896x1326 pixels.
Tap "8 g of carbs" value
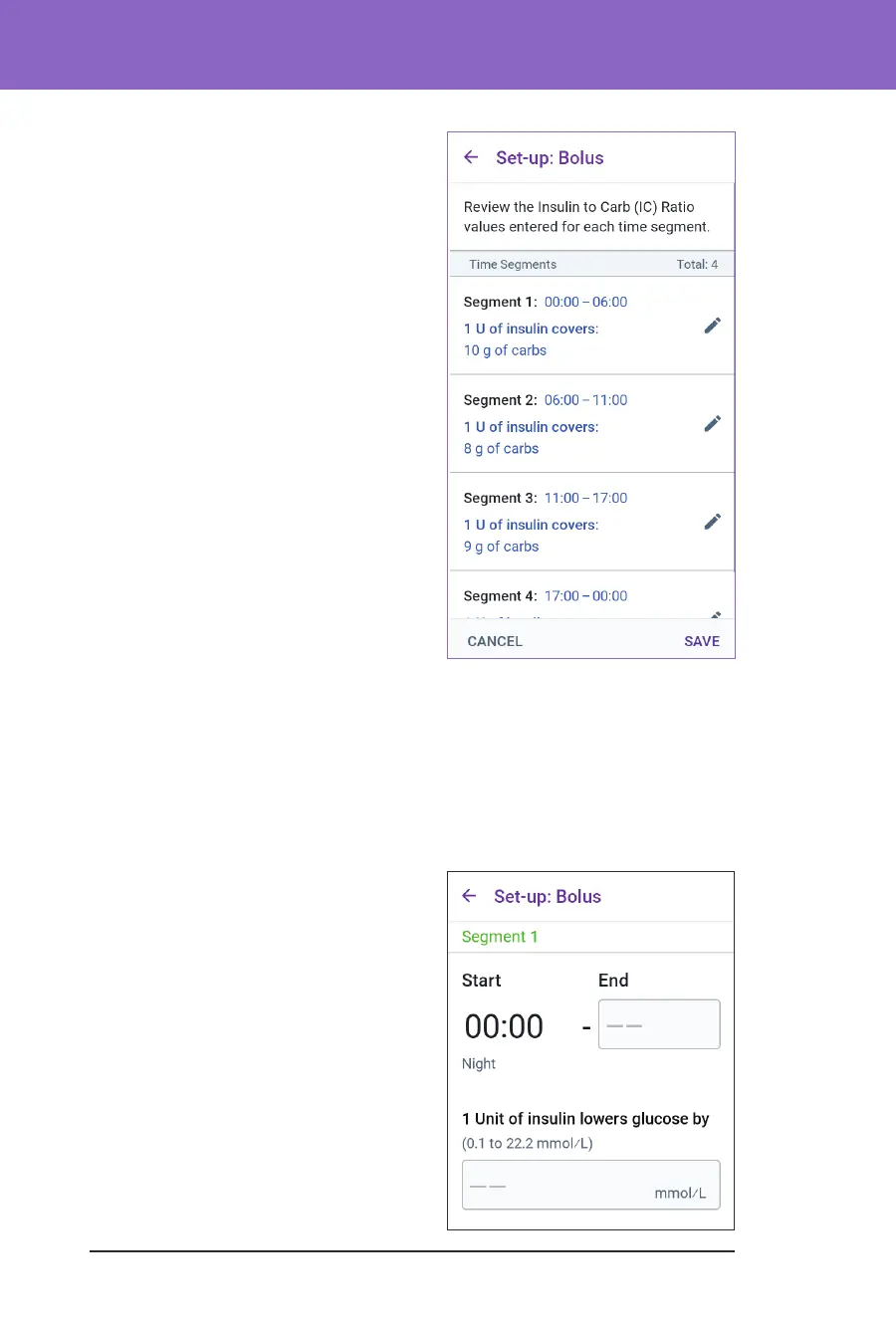click(501, 449)
